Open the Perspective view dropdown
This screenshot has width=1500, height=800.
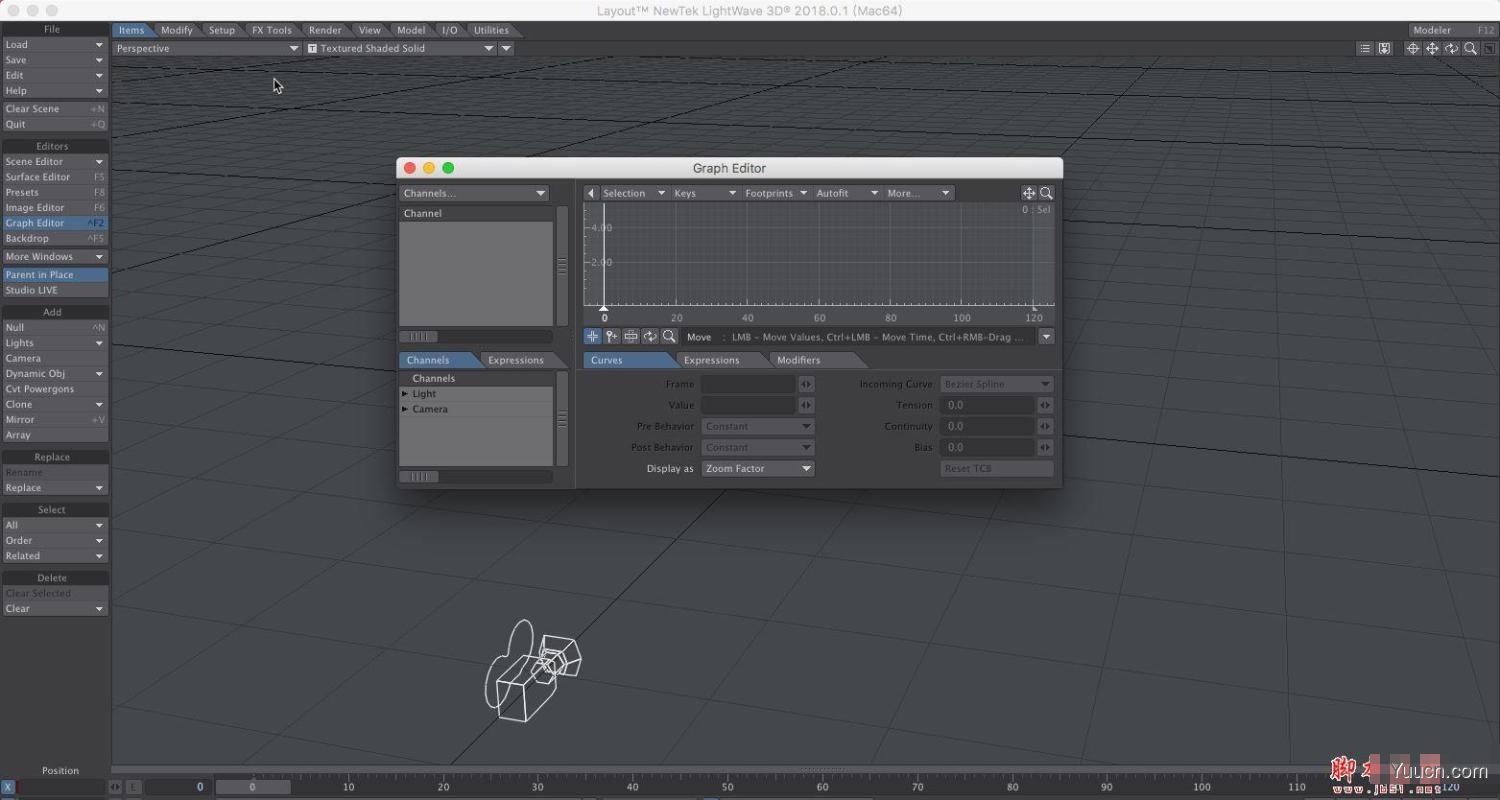207,48
